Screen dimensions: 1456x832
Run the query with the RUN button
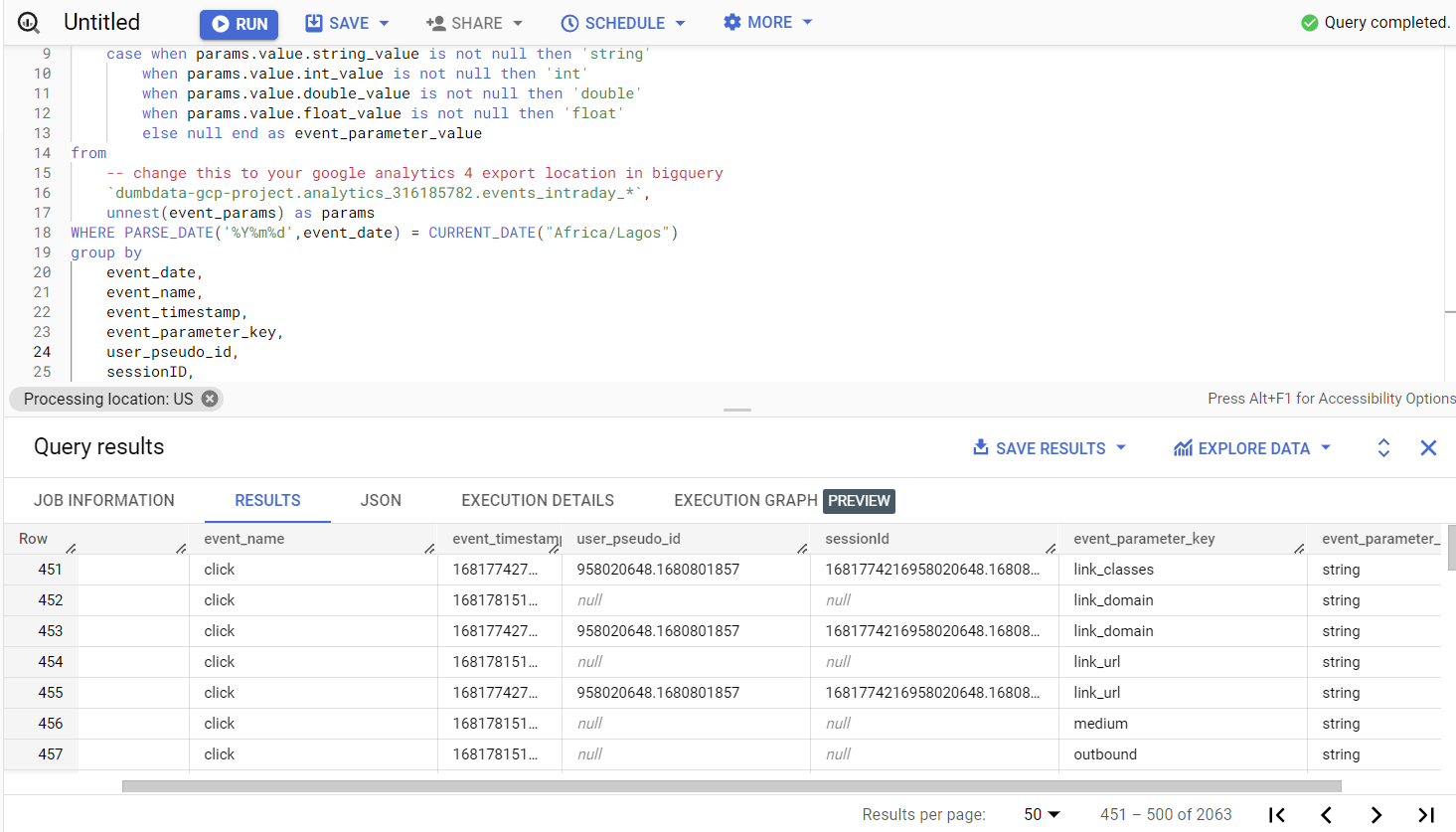(x=239, y=22)
